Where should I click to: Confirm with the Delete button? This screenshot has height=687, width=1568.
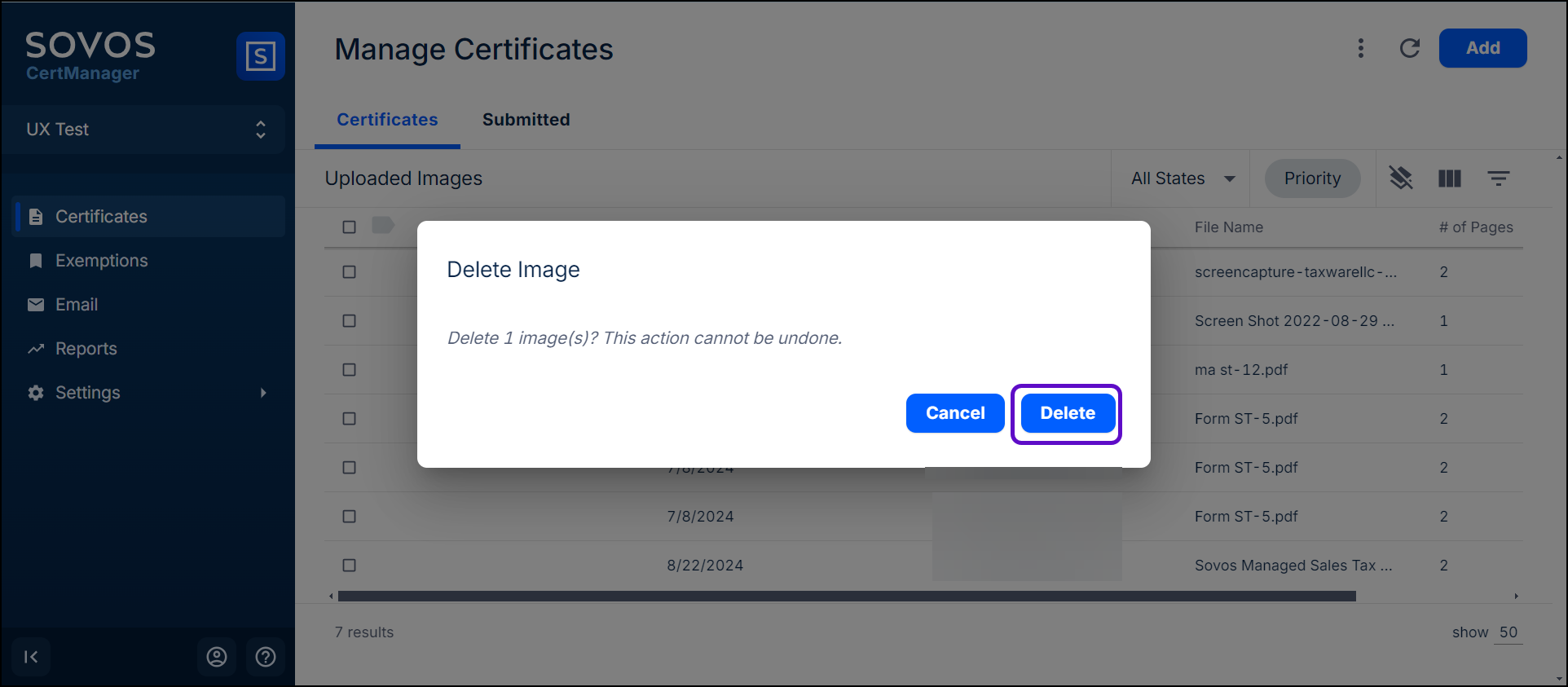coord(1067,413)
